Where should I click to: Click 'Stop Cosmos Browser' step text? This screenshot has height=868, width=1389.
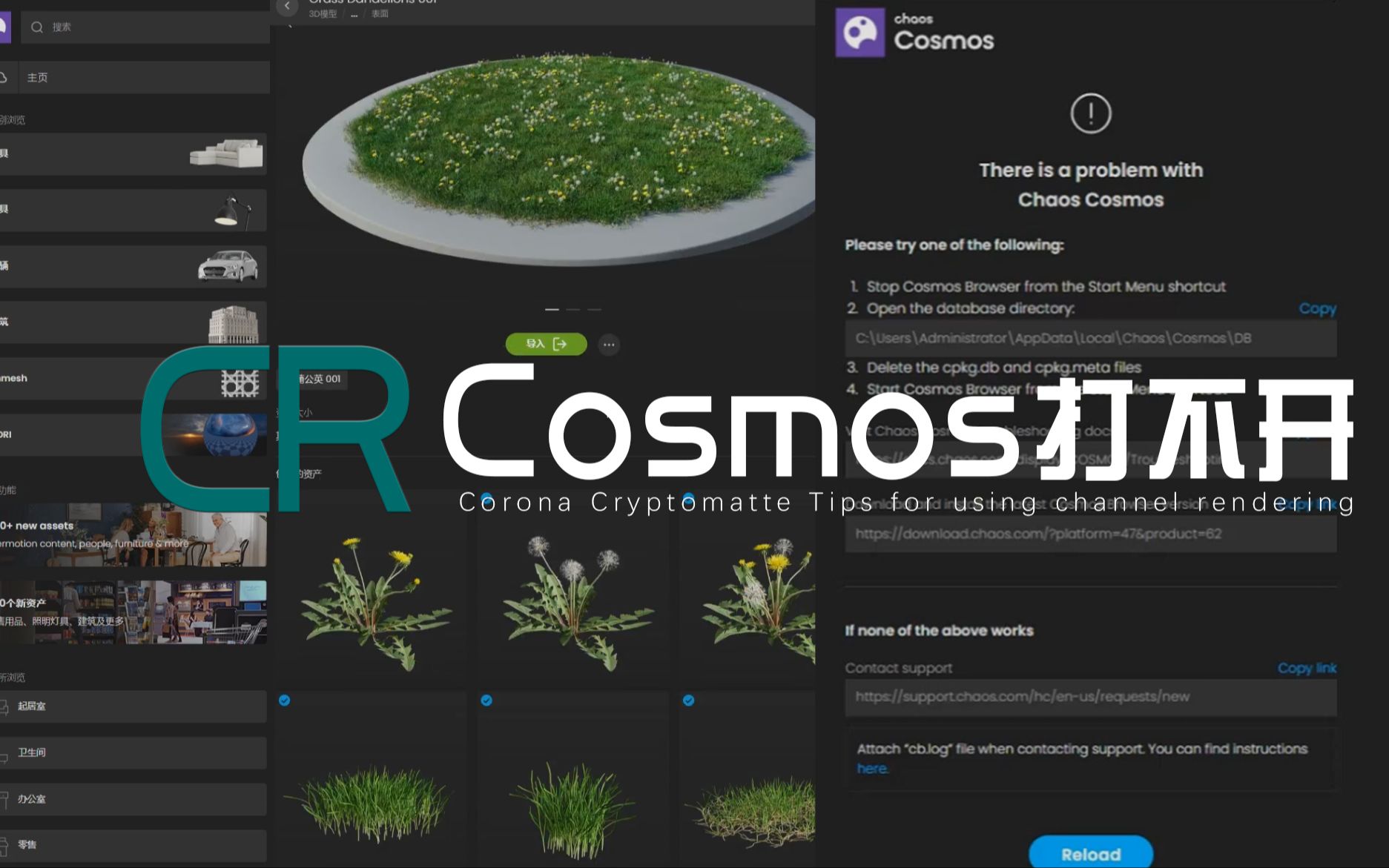pos(1046,287)
